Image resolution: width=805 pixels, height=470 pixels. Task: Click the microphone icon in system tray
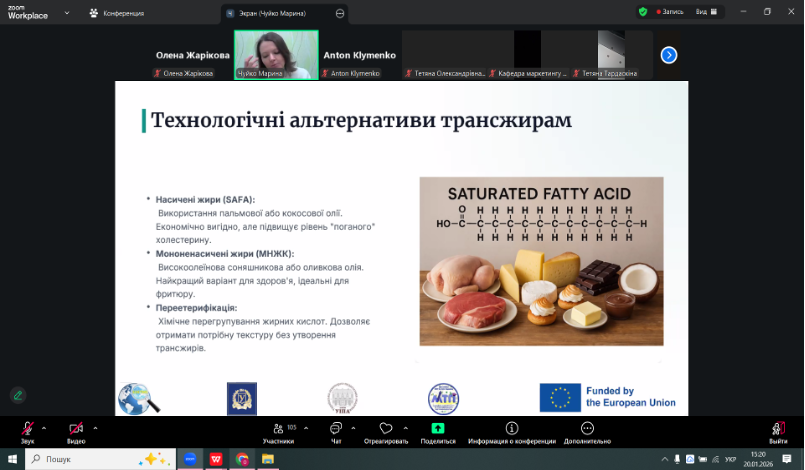coord(677,459)
